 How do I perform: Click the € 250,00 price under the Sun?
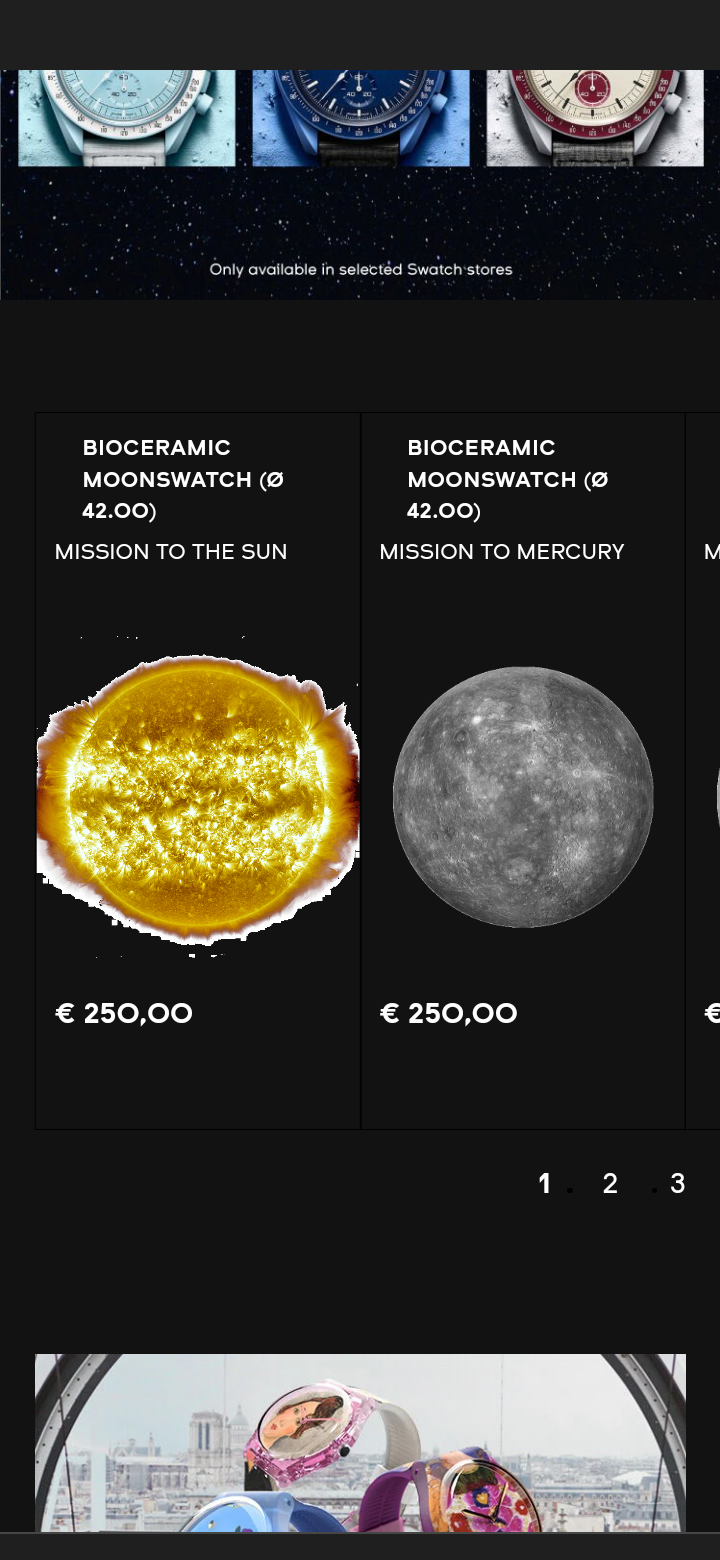click(x=124, y=1014)
